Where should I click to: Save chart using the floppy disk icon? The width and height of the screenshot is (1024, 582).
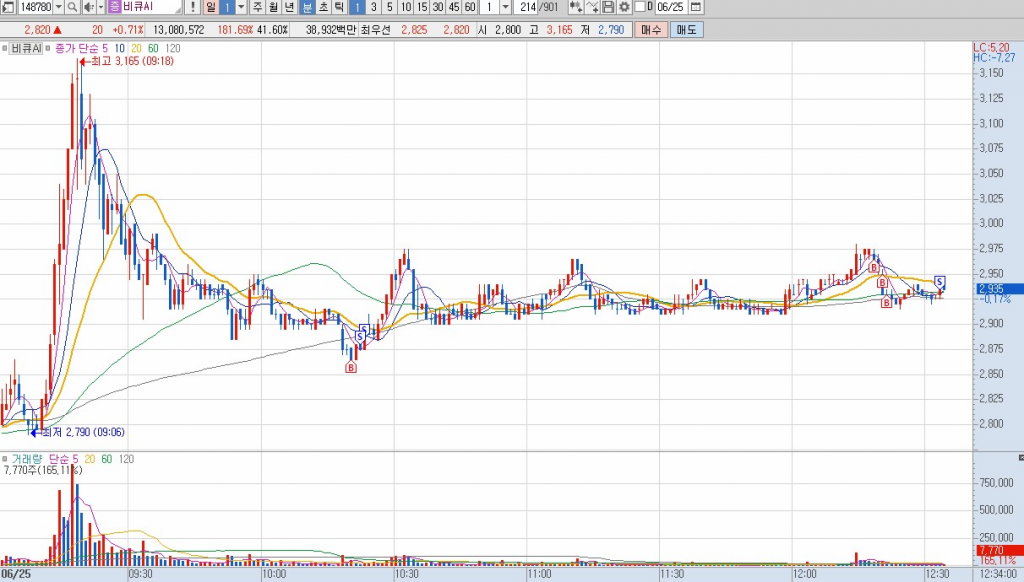[608, 7]
